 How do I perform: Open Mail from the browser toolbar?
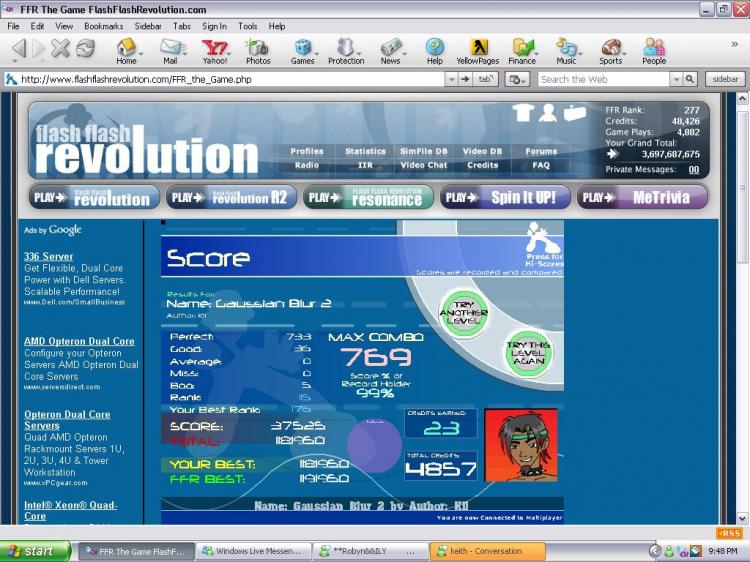pos(170,51)
